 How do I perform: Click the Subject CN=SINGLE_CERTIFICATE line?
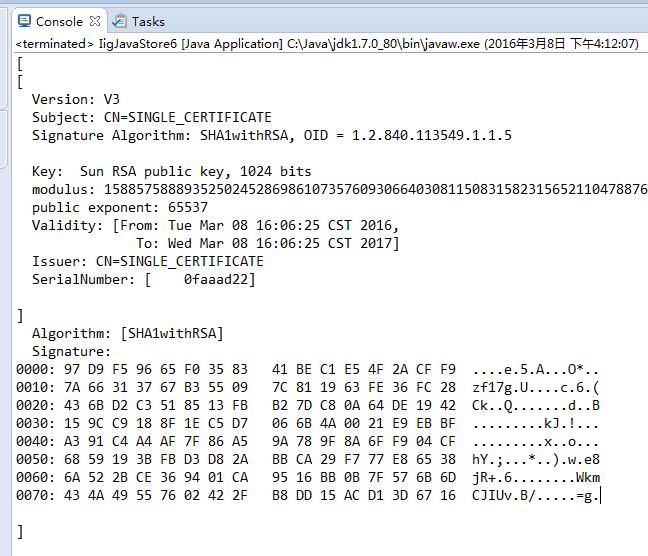point(152,117)
